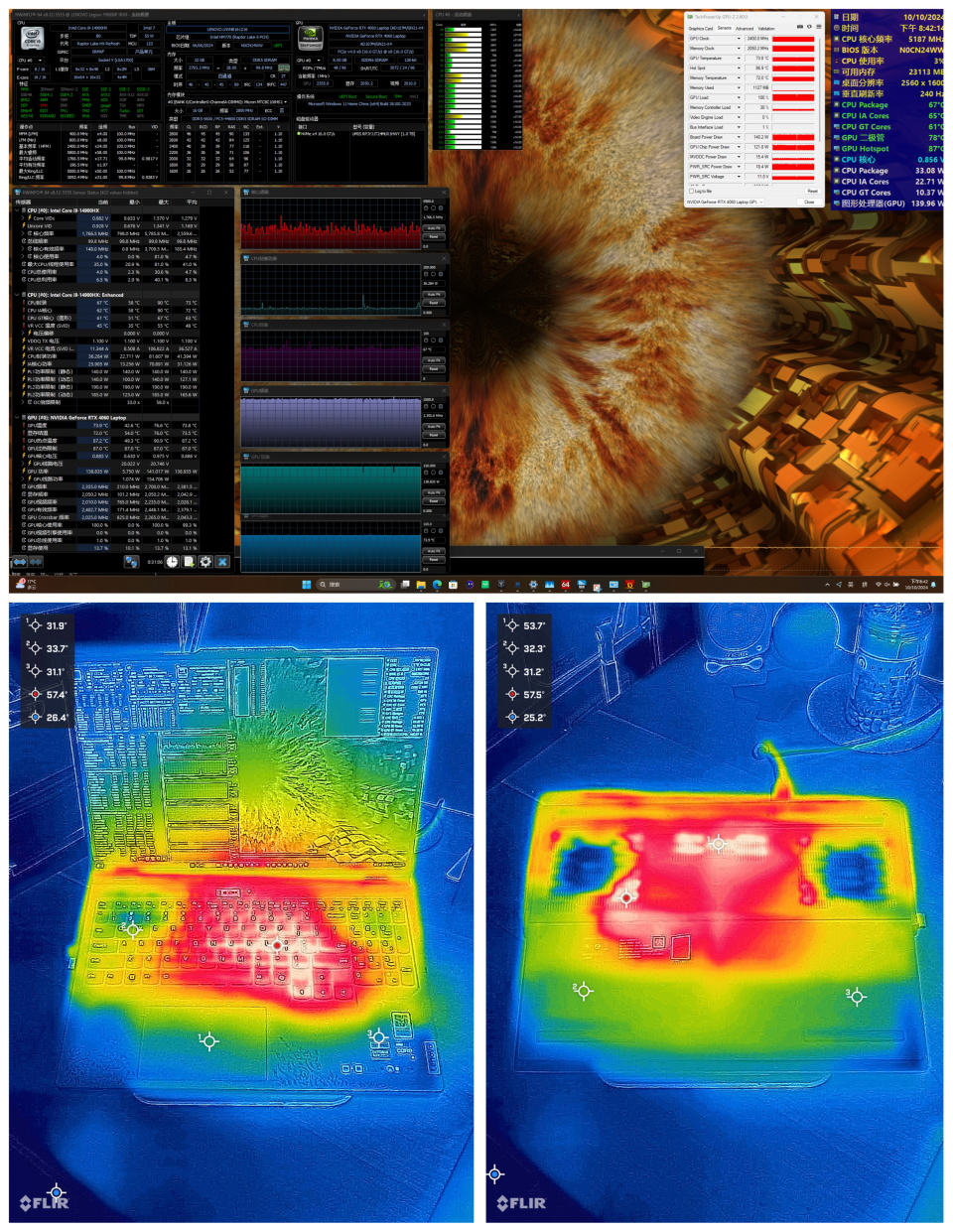The image size is (953, 1232).
Task: Open the GPU Temperature sensor dropdown
Action: (739, 59)
